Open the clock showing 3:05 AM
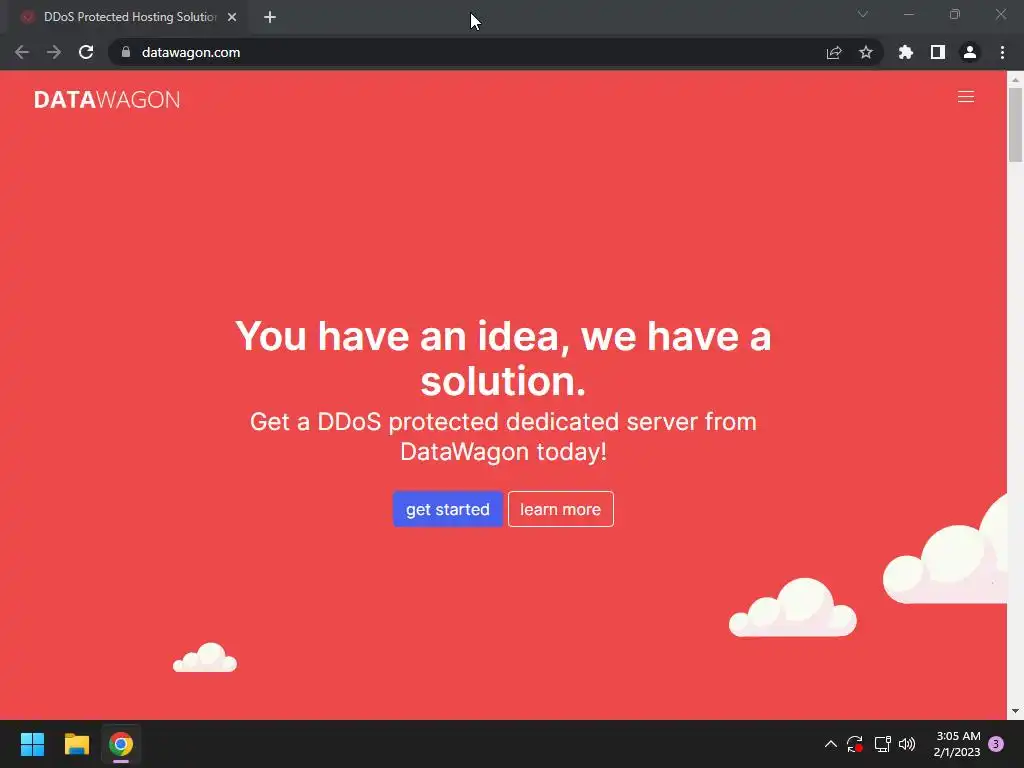The width and height of the screenshot is (1024, 768). (x=957, y=744)
